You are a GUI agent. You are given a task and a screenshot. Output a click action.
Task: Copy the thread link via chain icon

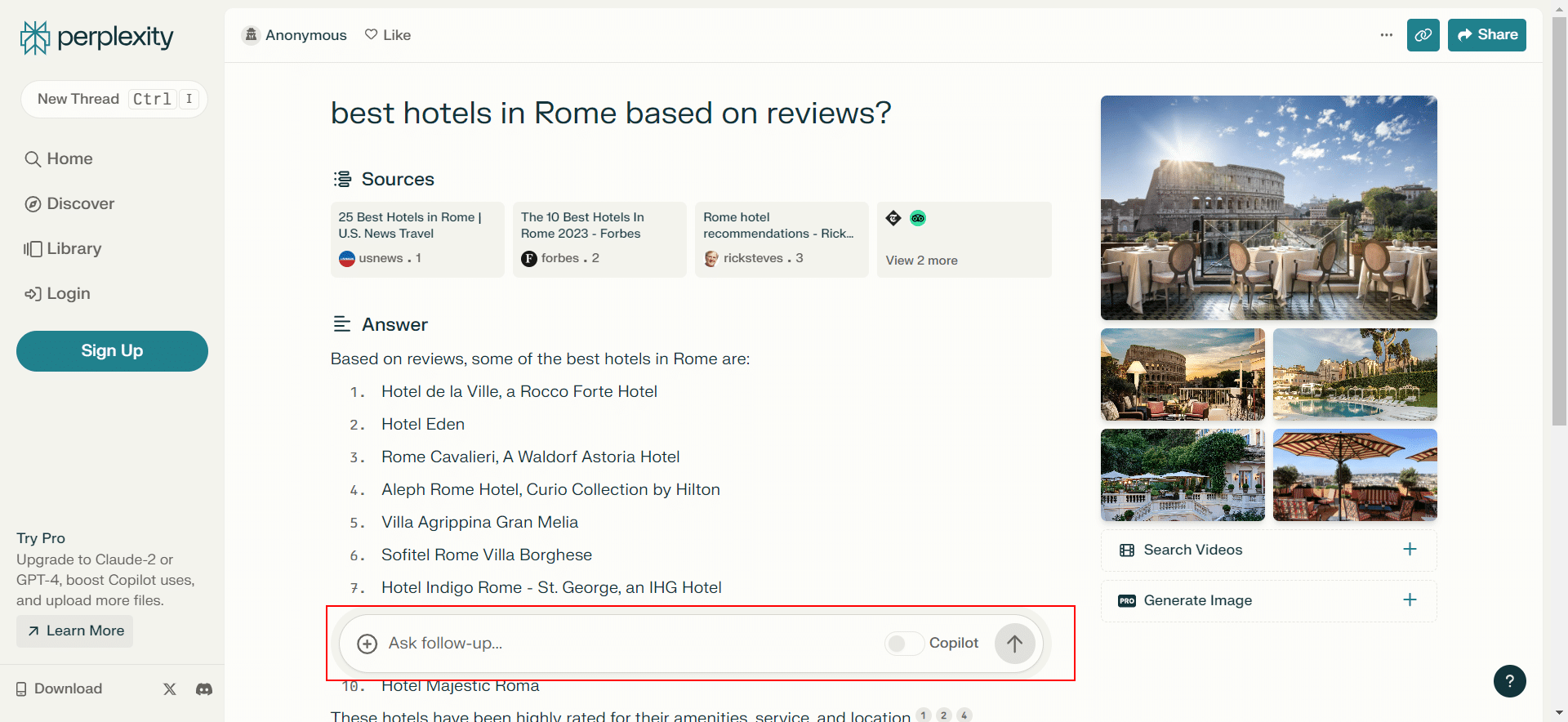pyautogui.click(x=1423, y=35)
